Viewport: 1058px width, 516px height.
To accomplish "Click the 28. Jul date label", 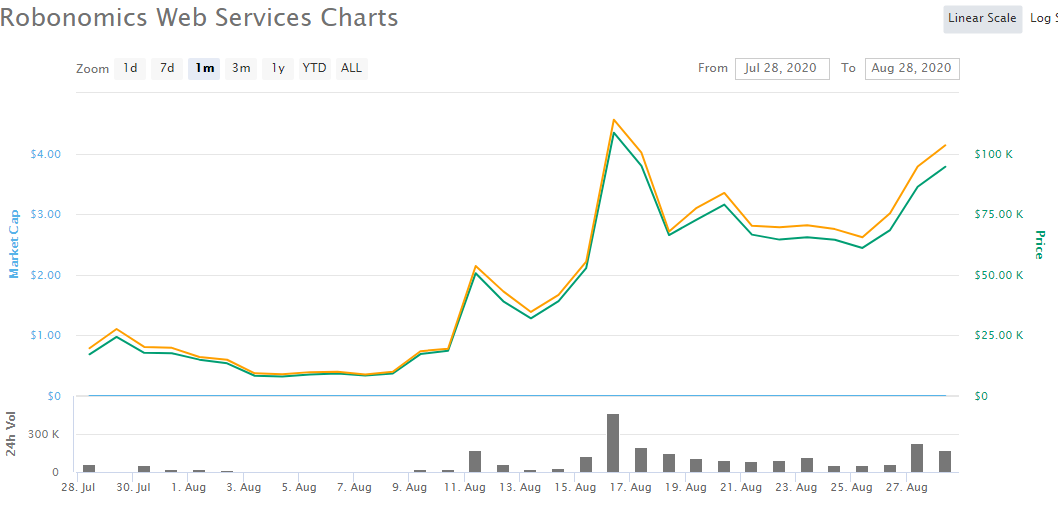I will click(x=78, y=487).
